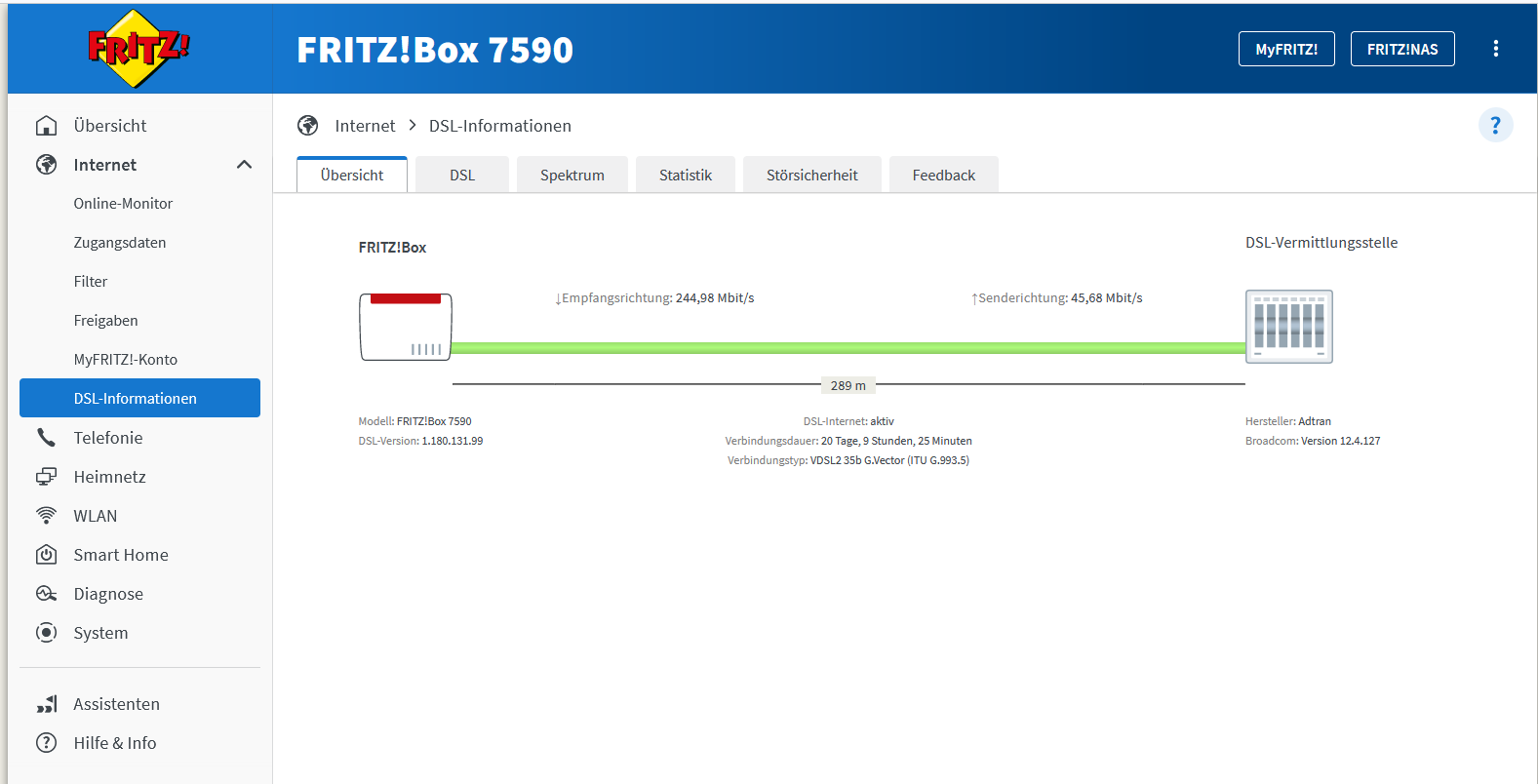The width and height of the screenshot is (1538, 784).
Task: Click Verbindungsdauer 20 Tage text
Action: pyautogui.click(x=848, y=441)
